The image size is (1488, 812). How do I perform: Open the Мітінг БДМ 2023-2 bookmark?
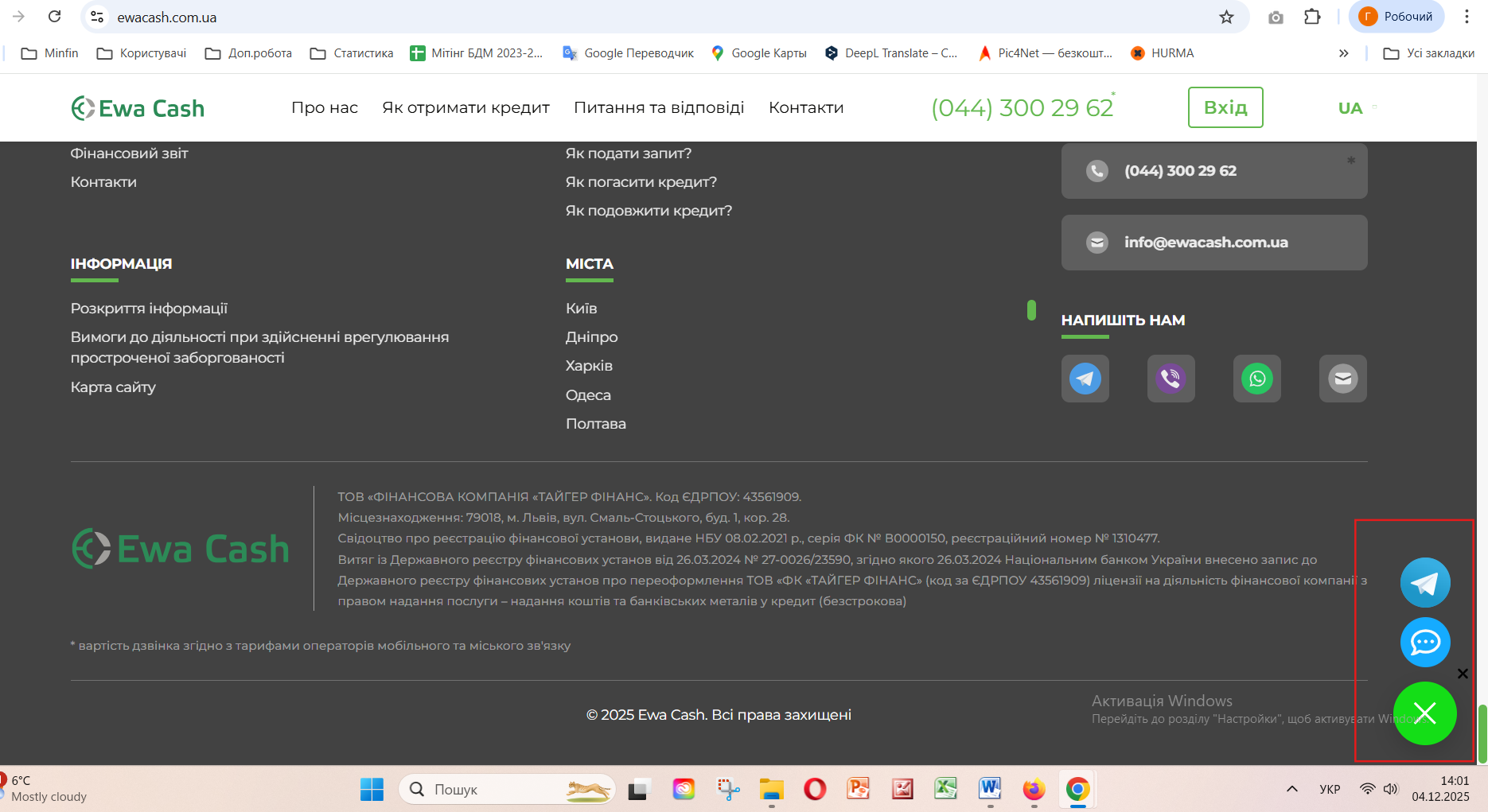(477, 53)
